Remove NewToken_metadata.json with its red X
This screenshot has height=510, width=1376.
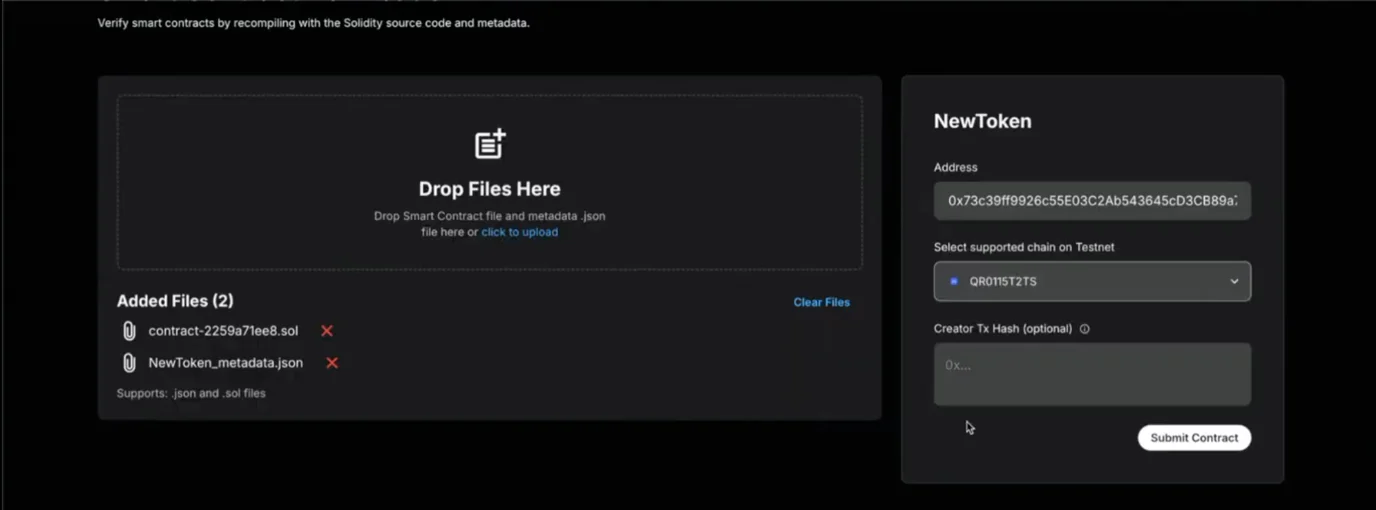[x=332, y=363]
